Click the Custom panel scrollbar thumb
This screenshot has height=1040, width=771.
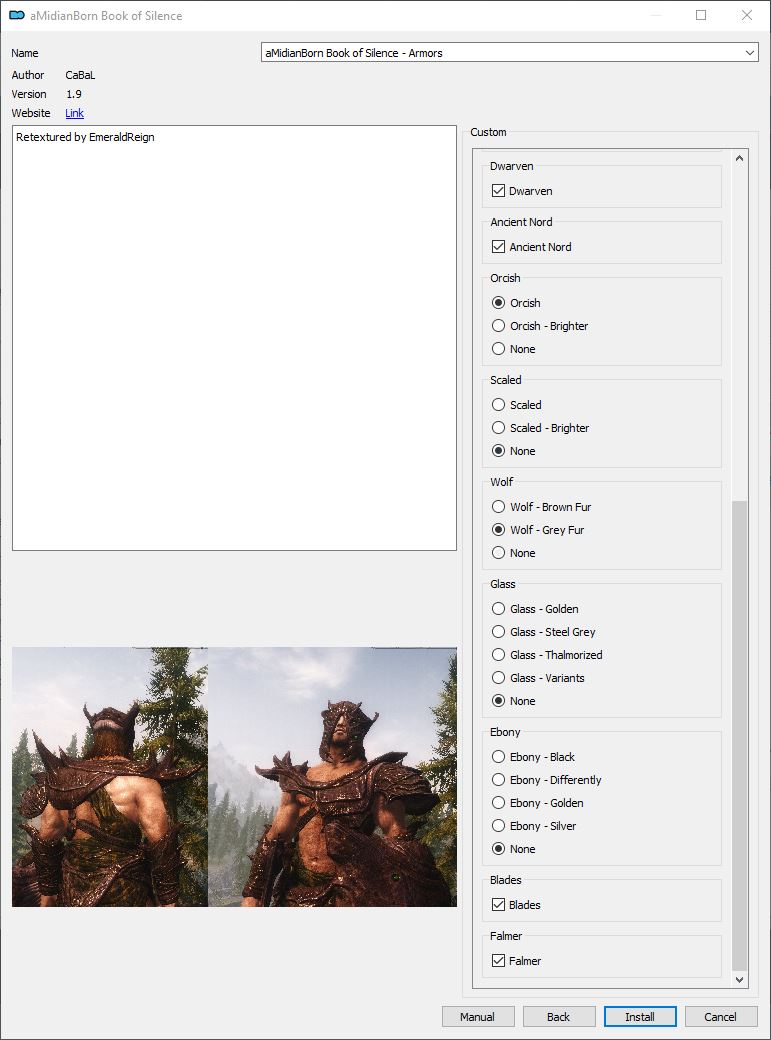(x=740, y=736)
